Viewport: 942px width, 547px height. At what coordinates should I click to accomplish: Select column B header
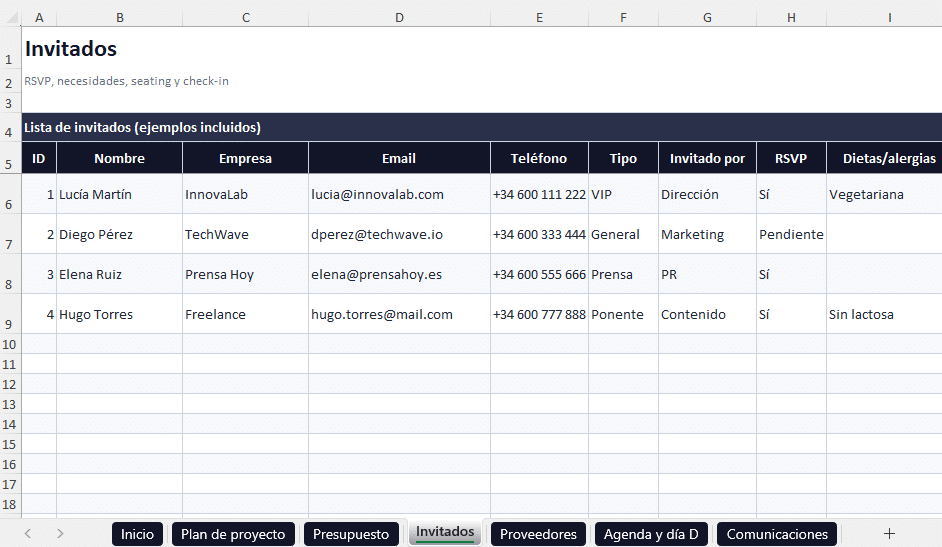point(120,18)
